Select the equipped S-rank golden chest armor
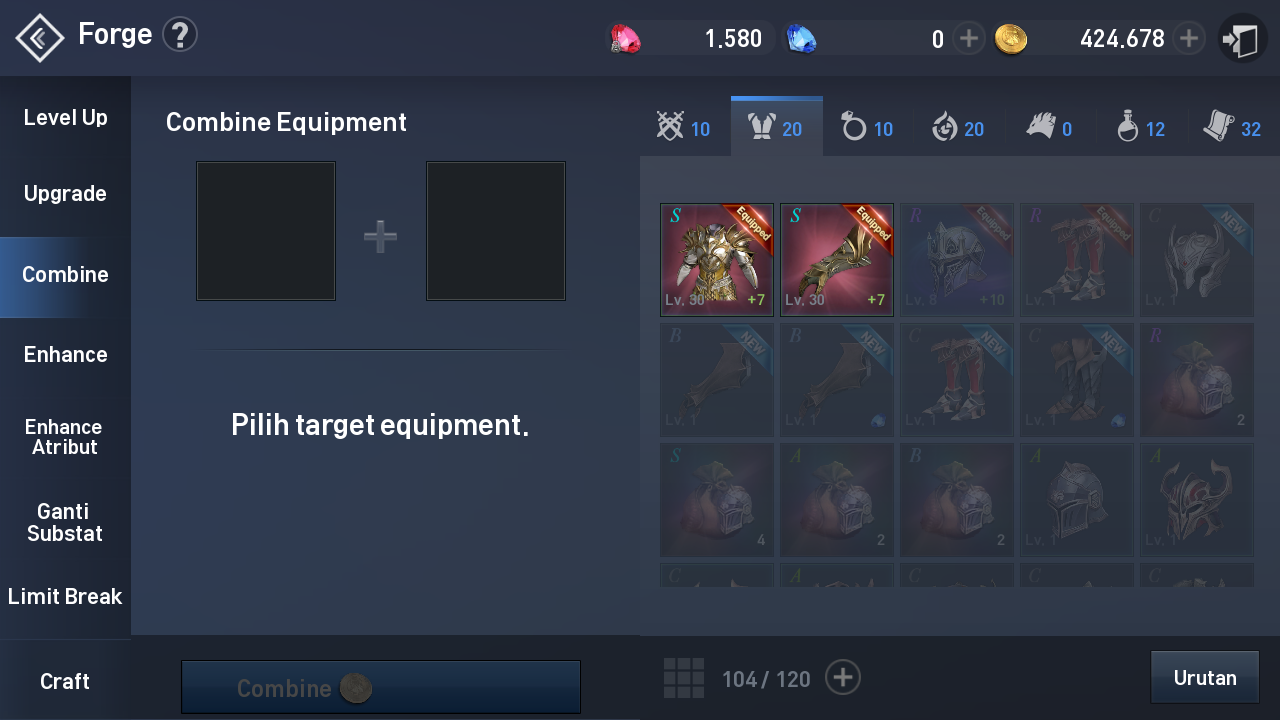This screenshot has width=1280, height=720. tap(717, 260)
